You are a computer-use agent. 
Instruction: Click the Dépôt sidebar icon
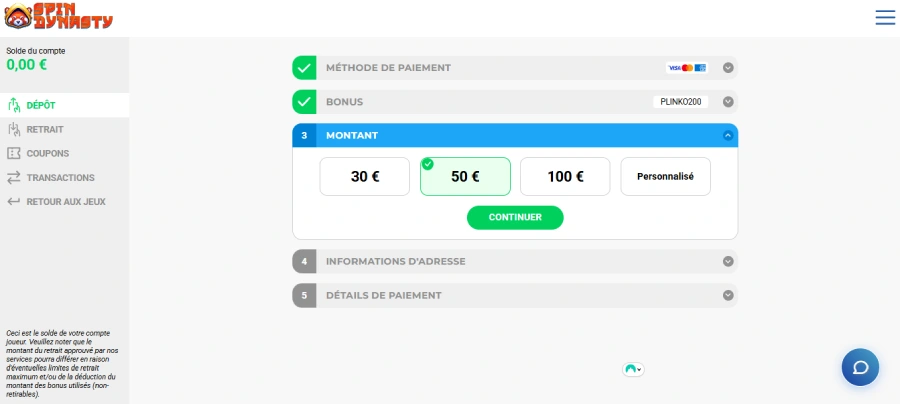click(x=14, y=105)
